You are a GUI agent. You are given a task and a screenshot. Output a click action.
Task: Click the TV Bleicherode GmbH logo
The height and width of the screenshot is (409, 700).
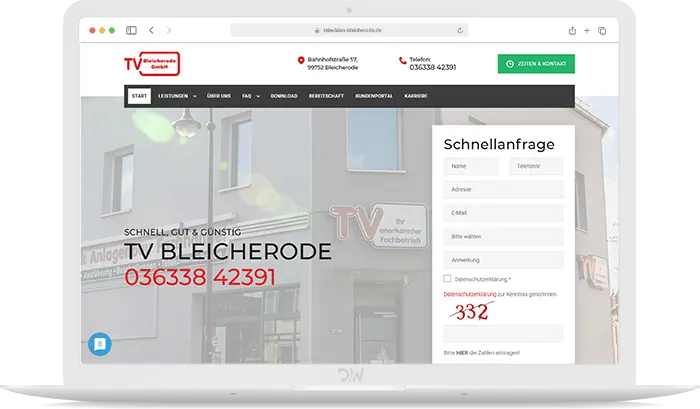(152, 64)
